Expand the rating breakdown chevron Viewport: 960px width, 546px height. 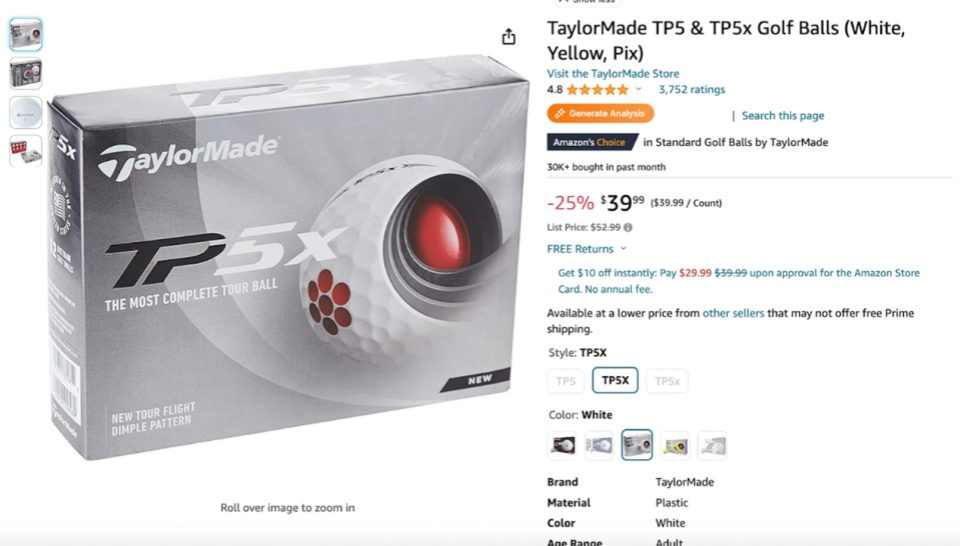(639, 89)
